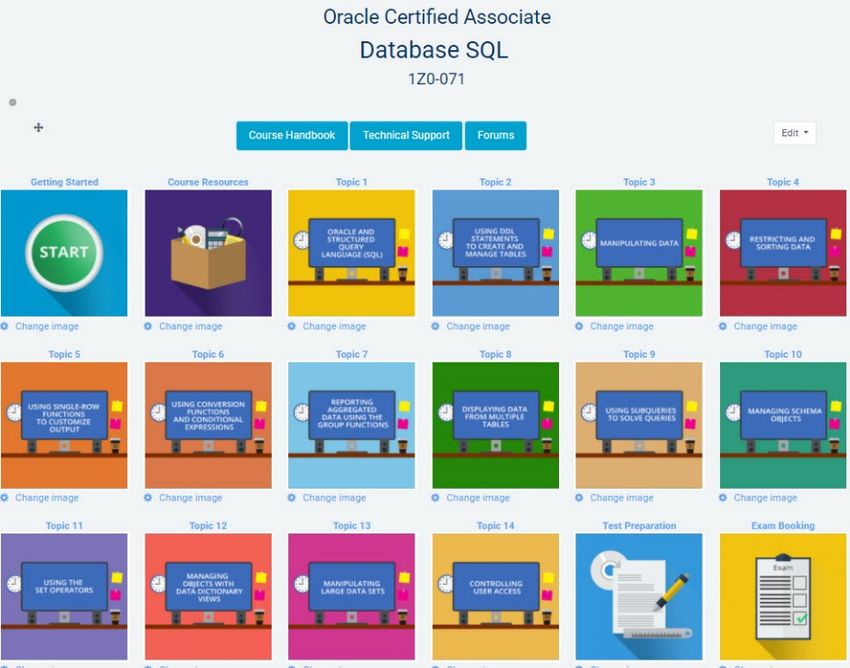
Task: Click the Topic 3 heading link
Action: [x=639, y=182]
